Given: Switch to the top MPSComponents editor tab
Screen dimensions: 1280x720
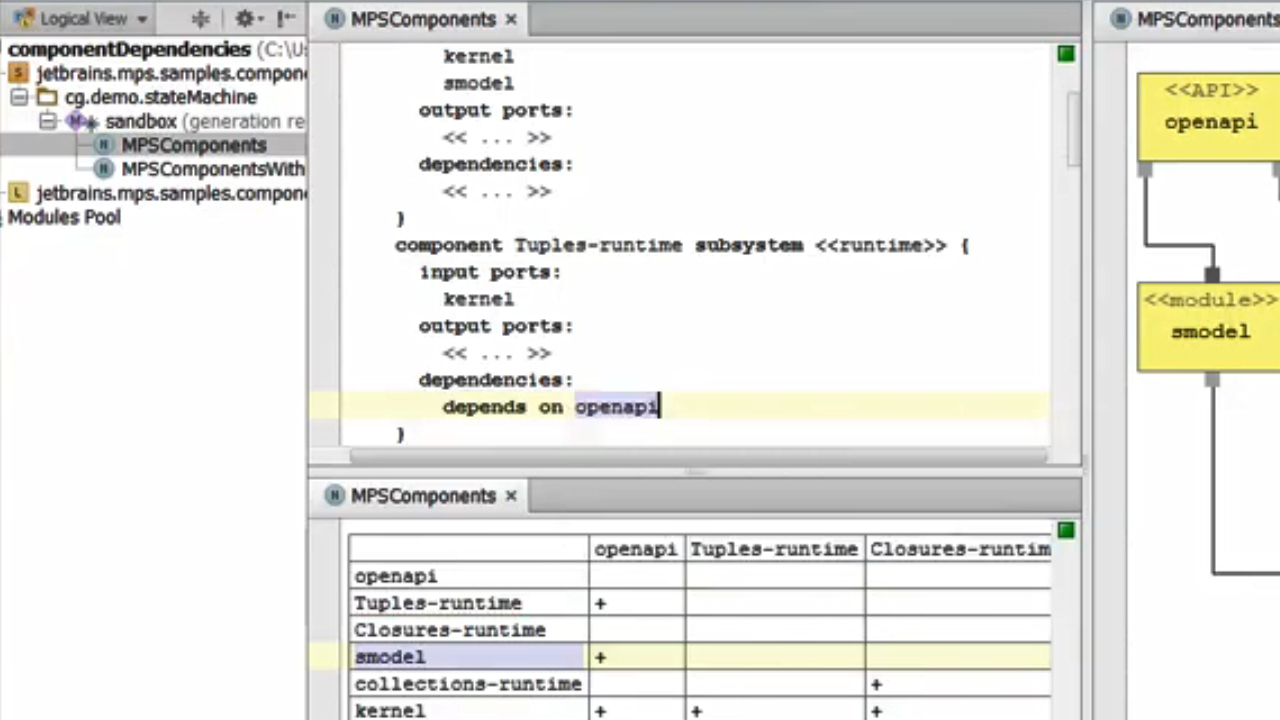Looking at the screenshot, I should tap(422, 19).
